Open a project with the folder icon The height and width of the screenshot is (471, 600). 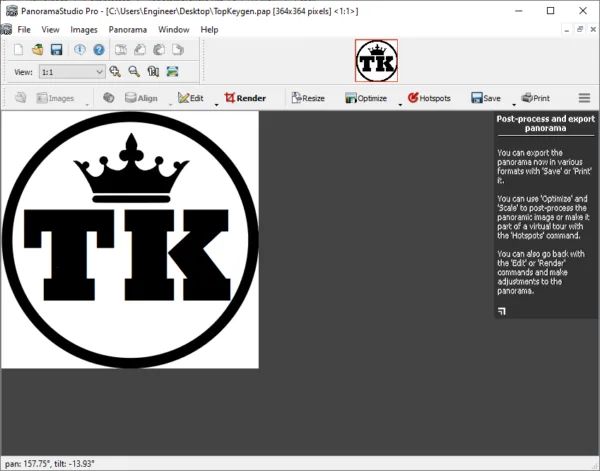38,50
